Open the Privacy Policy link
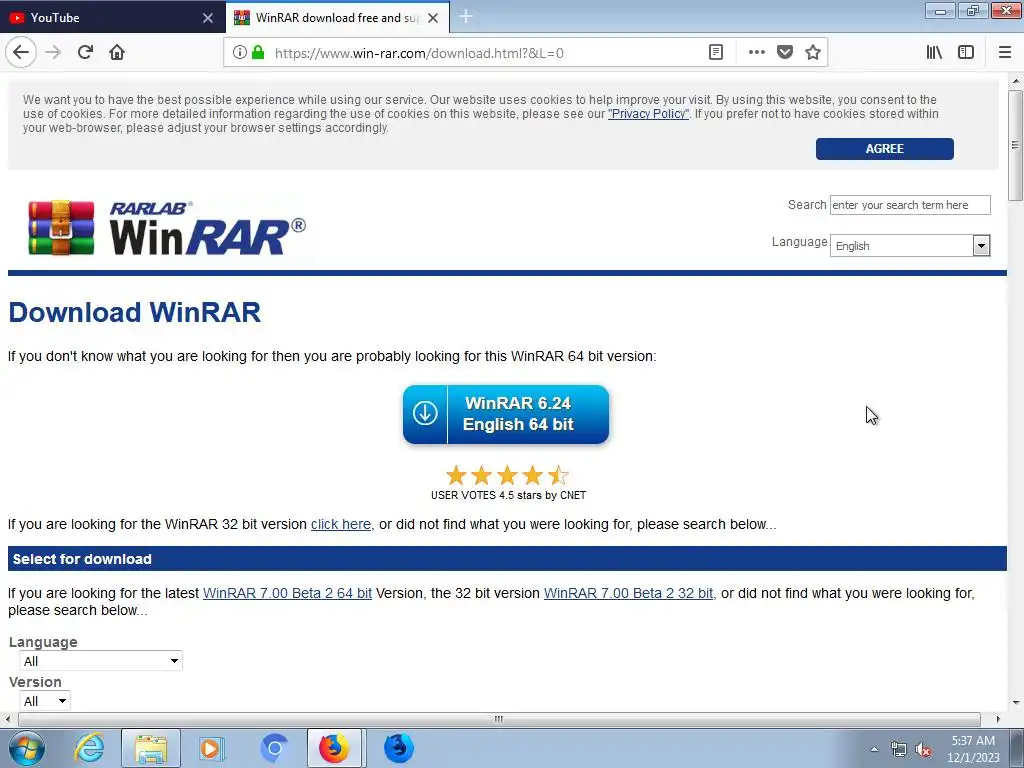Image resolution: width=1024 pixels, height=768 pixels. [648, 114]
